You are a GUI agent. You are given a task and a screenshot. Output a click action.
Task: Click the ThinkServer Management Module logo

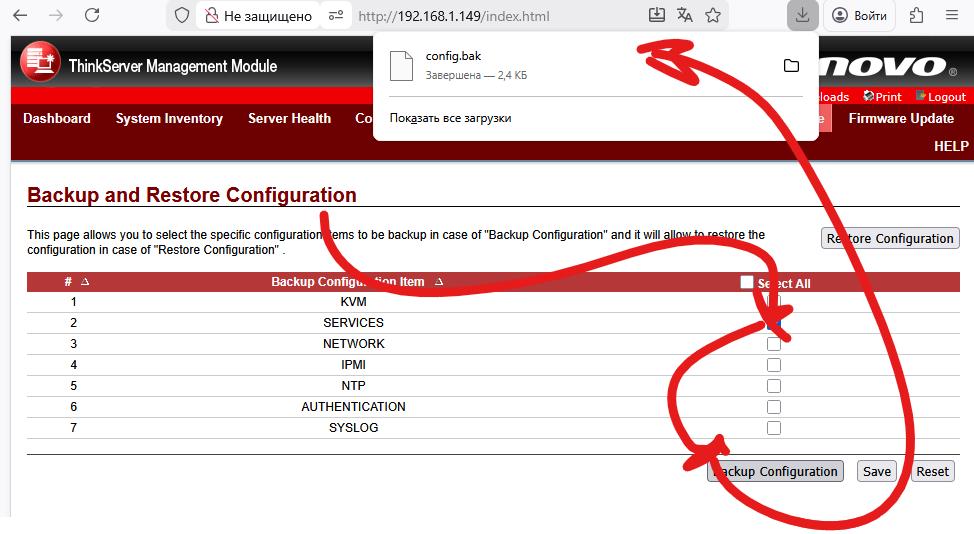[x=40, y=64]
